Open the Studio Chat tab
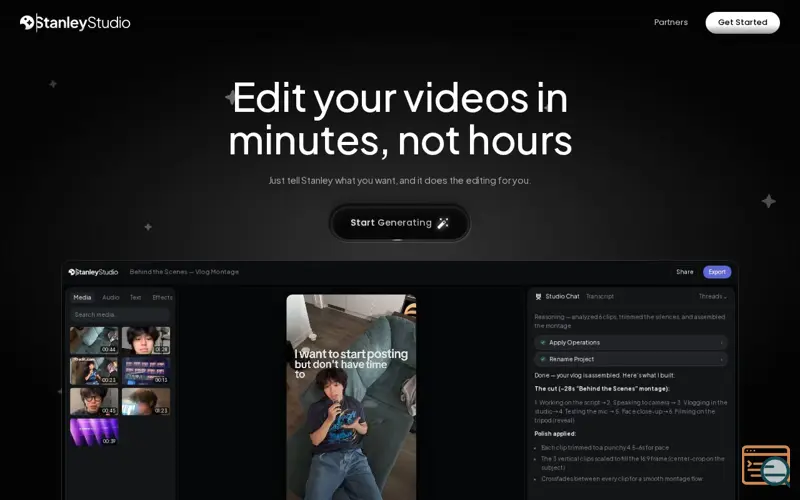 pos(562,296)
